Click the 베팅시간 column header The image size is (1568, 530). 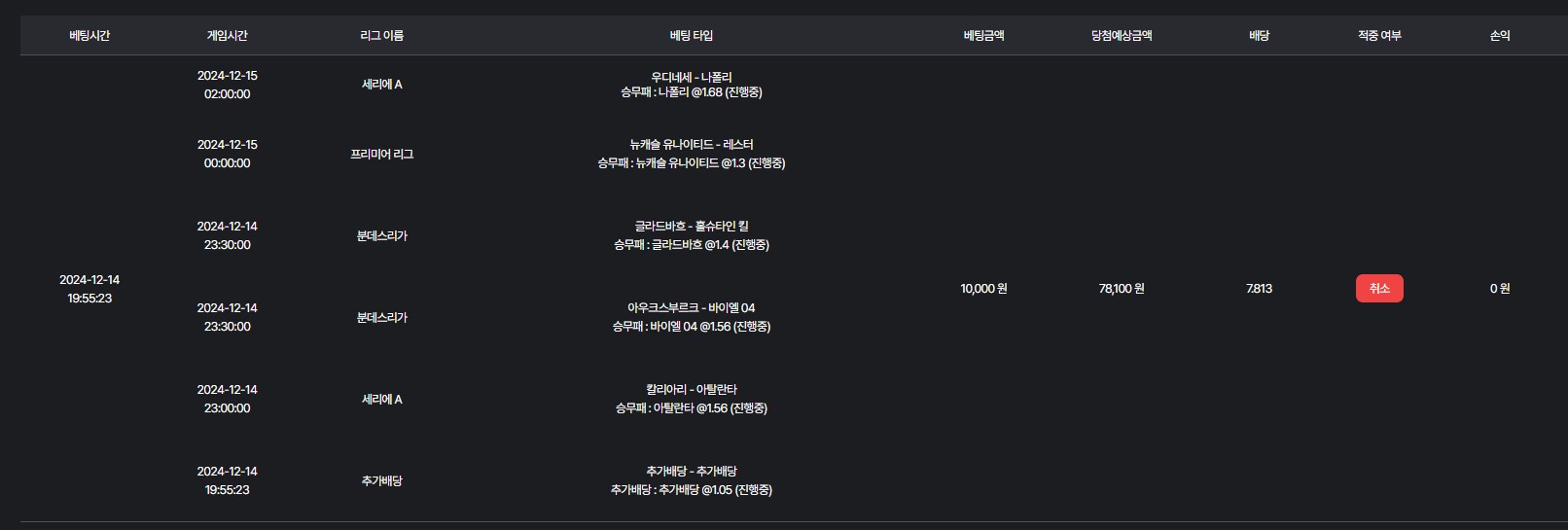[89, 36]
